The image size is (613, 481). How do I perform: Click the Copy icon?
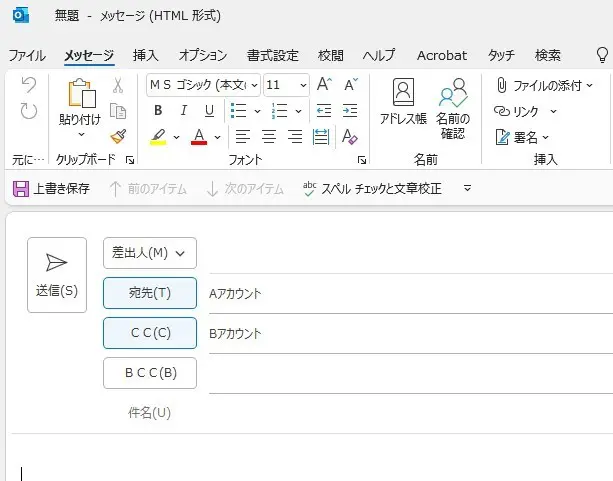pyautogui.click(x=118, y=111)
